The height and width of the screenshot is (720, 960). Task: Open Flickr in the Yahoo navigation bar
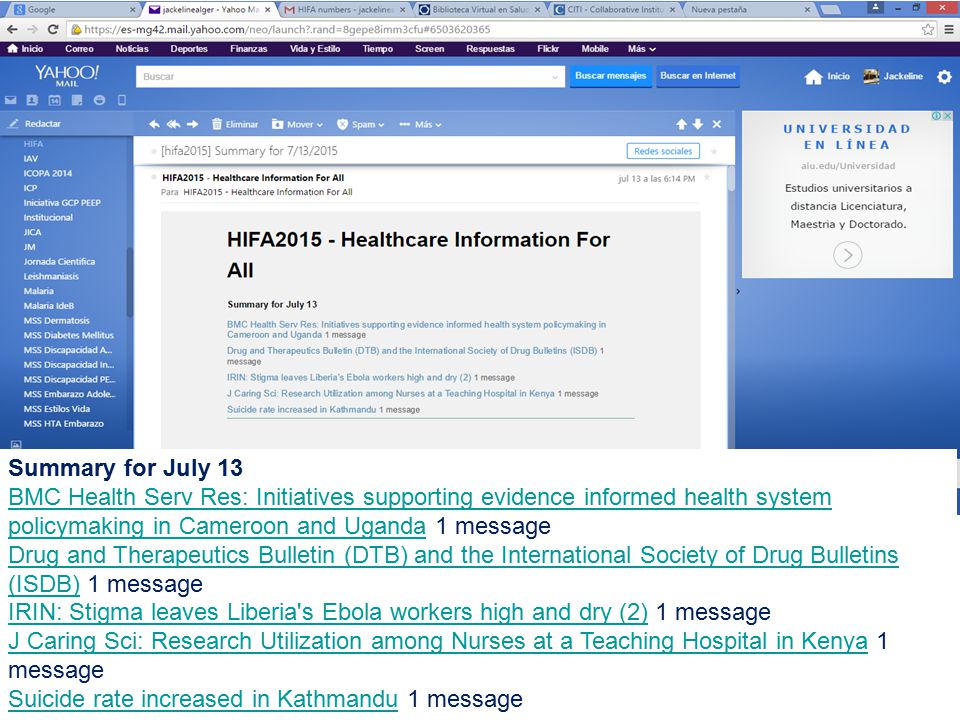tap(548, 49)
